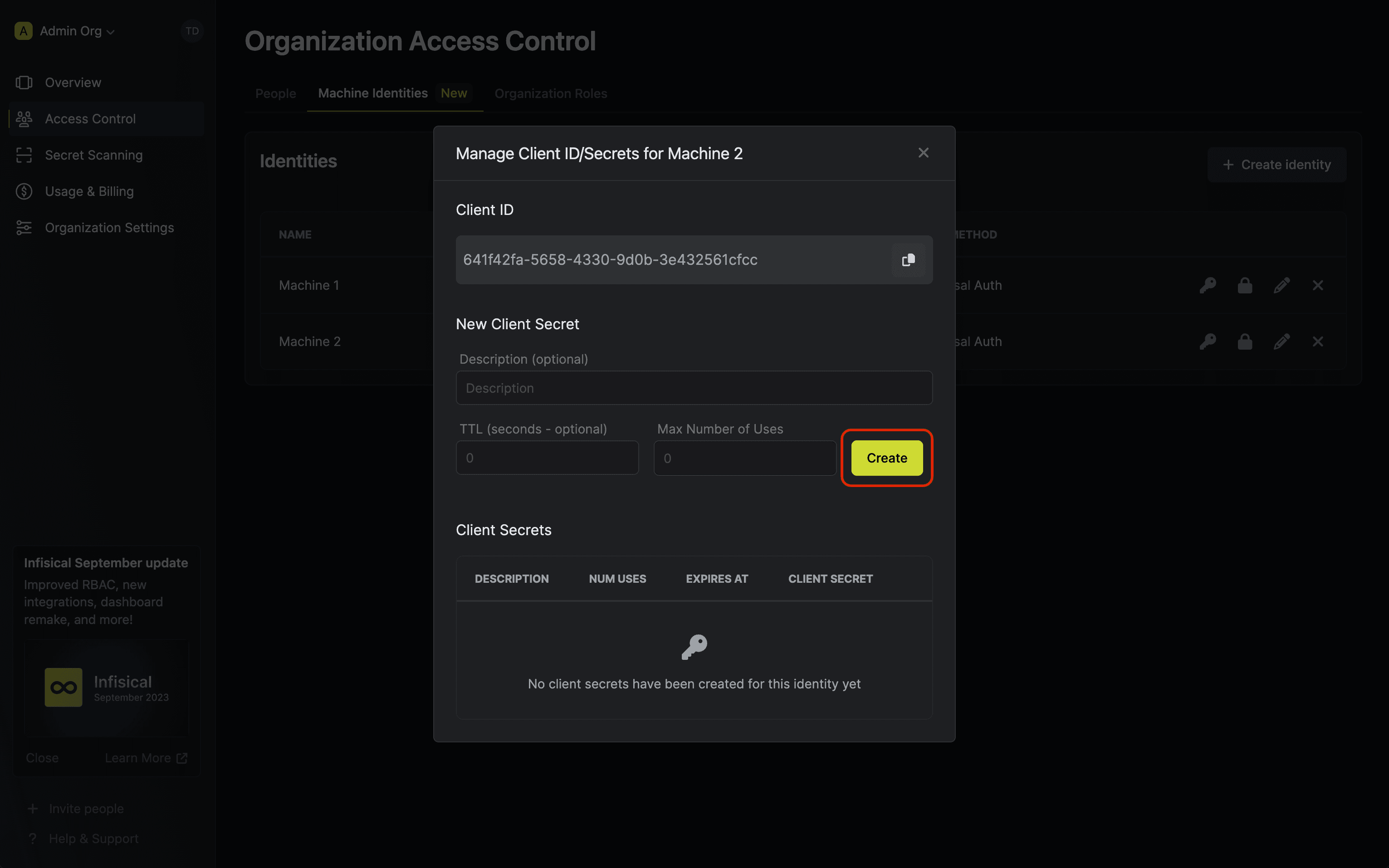
Task: Click the delete X icon for Machine 1
Action: point(1318,285)
